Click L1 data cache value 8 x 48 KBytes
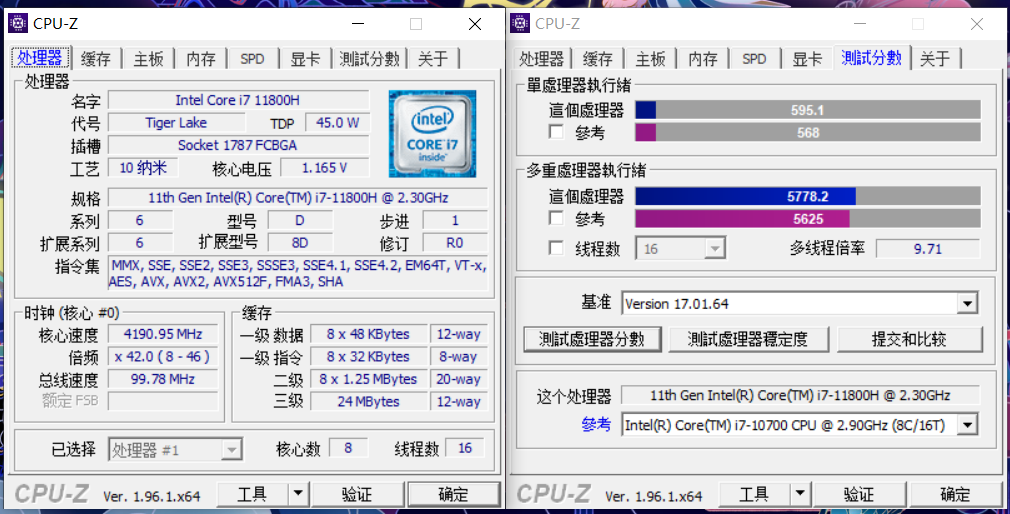This screenshot has width=1010, height=514. pyautogui.click(x=368, y=334)
